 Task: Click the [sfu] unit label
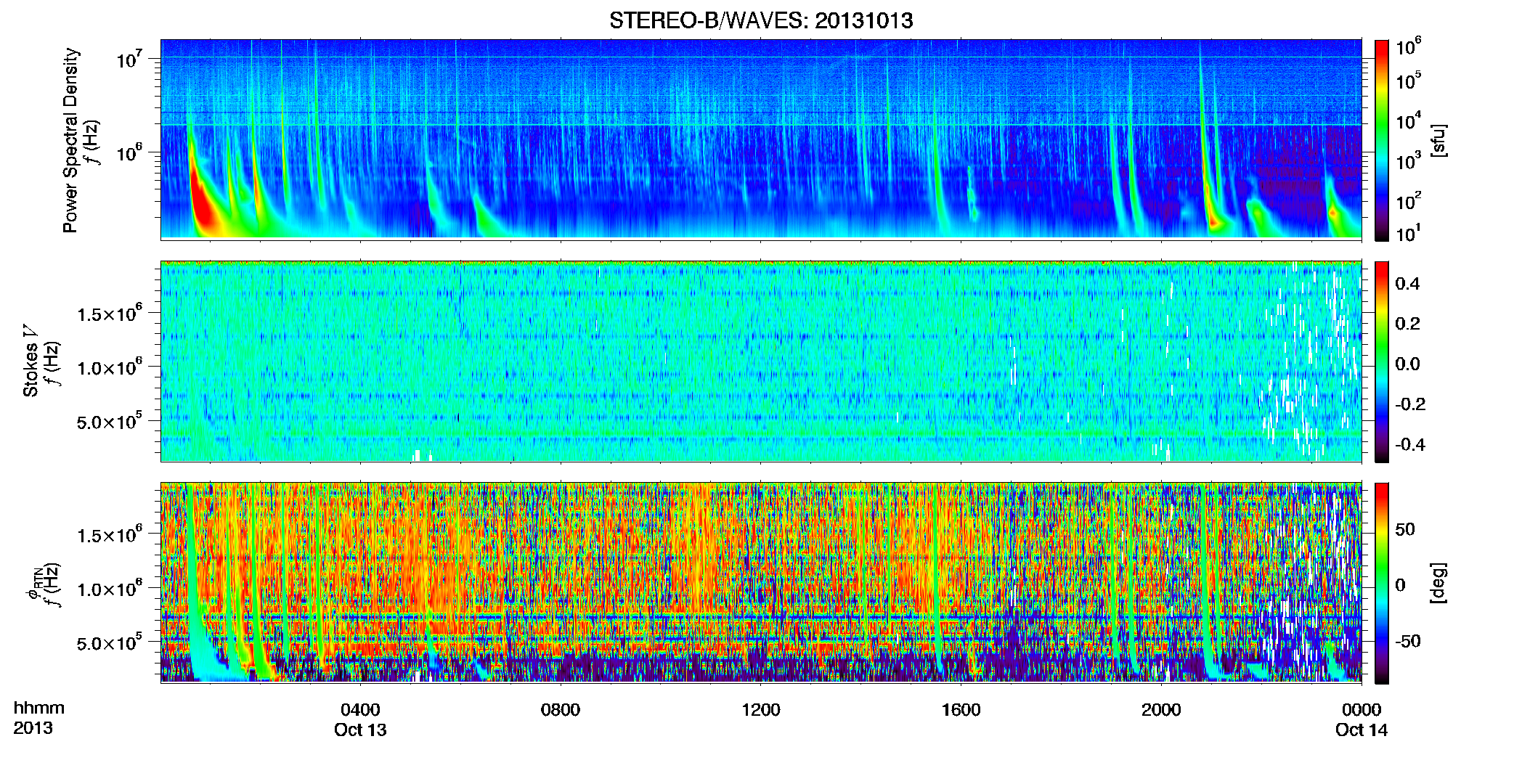pyautogui.click(x=1438, y=140)
